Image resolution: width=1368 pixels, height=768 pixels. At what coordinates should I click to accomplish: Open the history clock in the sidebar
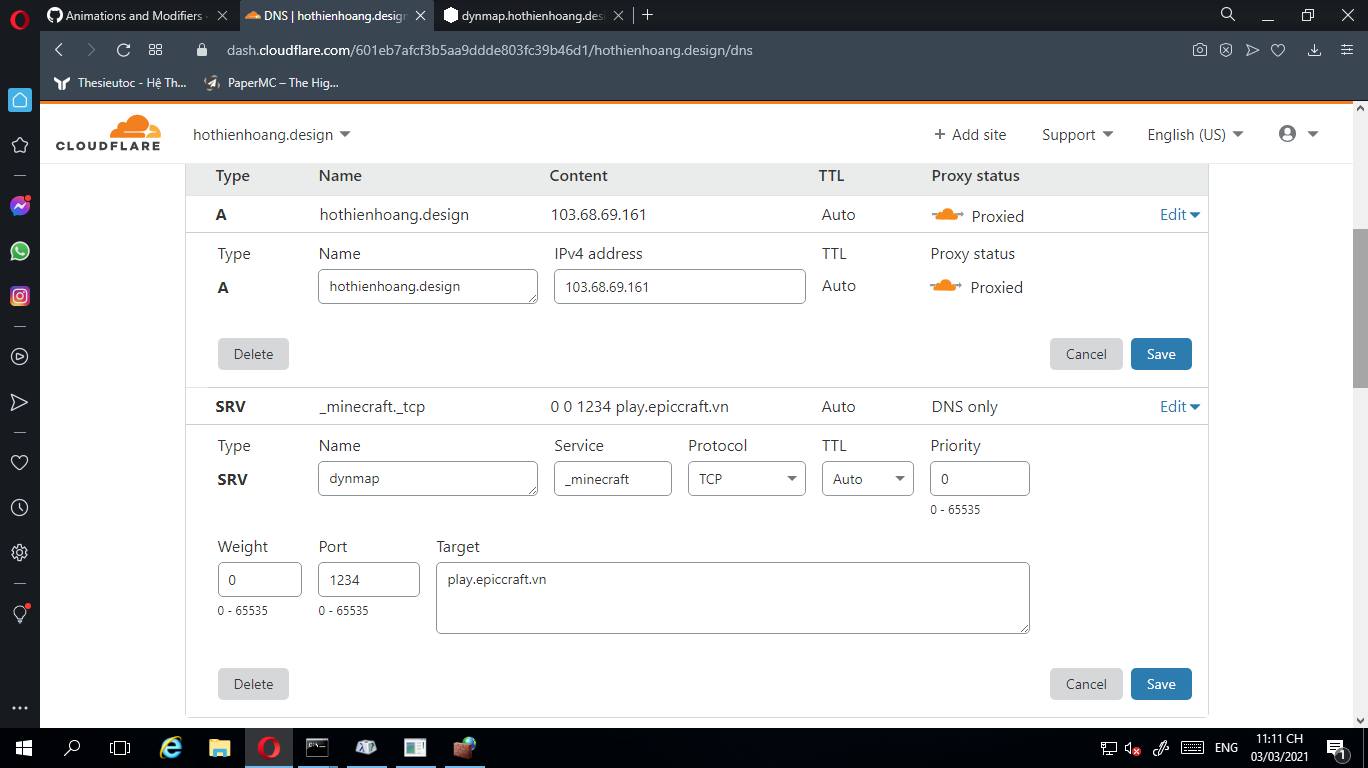[19, 508]
